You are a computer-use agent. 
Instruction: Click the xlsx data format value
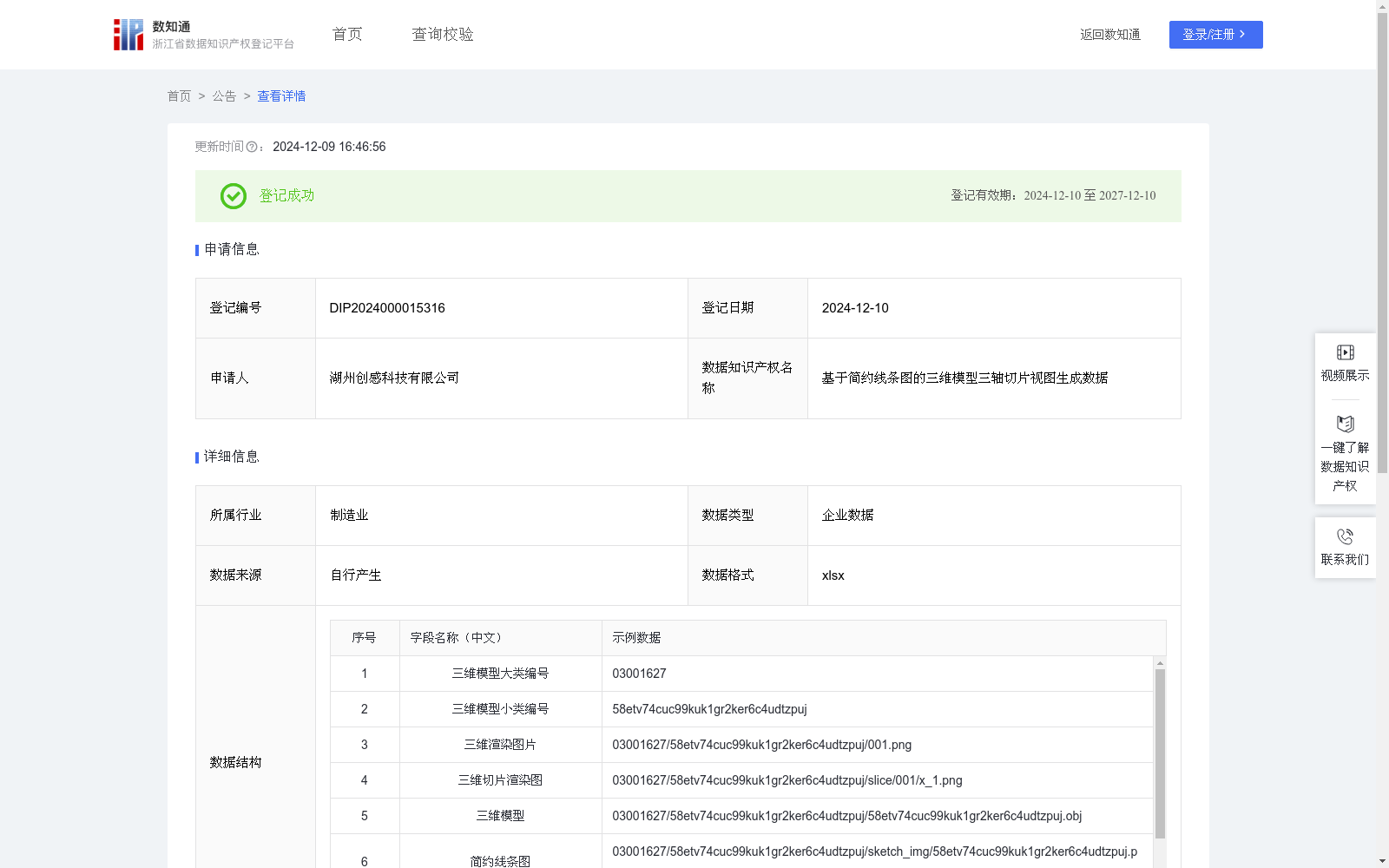click(833, 575)
